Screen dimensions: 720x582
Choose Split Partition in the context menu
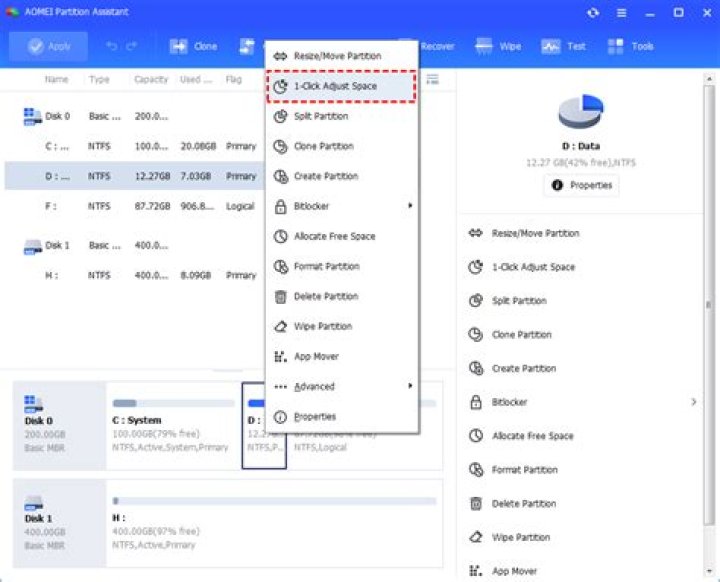click(x=320, y=116)
